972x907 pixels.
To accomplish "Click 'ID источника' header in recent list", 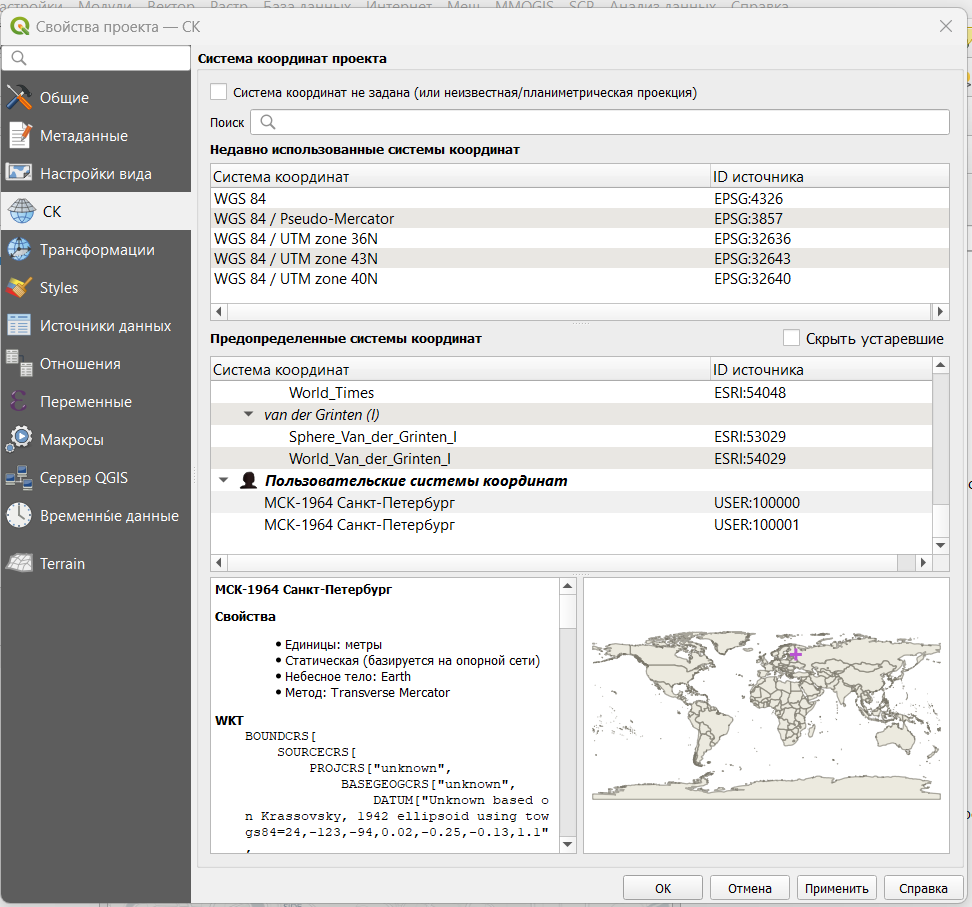I will pyautogui.click(x=829, y=177).
